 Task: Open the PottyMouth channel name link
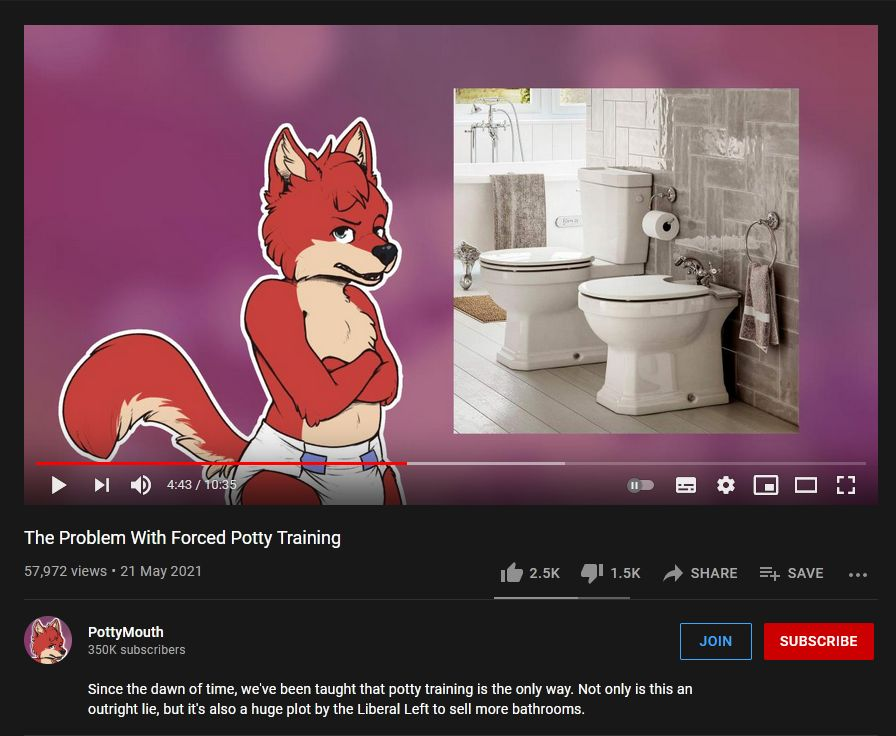pos(126,632)
